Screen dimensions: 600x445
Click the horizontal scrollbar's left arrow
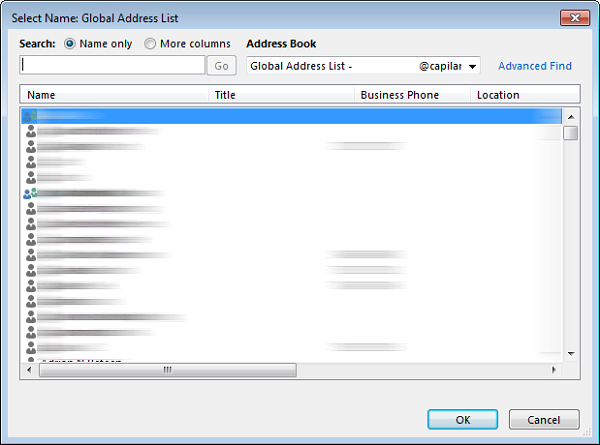(28, 369)
